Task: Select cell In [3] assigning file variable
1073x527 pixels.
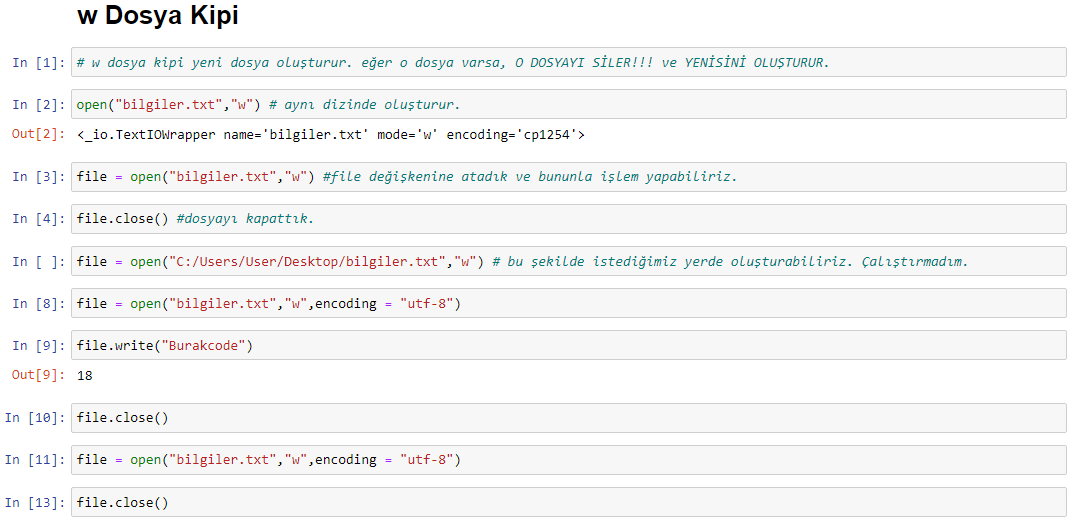Action: [x=569, y=177]
